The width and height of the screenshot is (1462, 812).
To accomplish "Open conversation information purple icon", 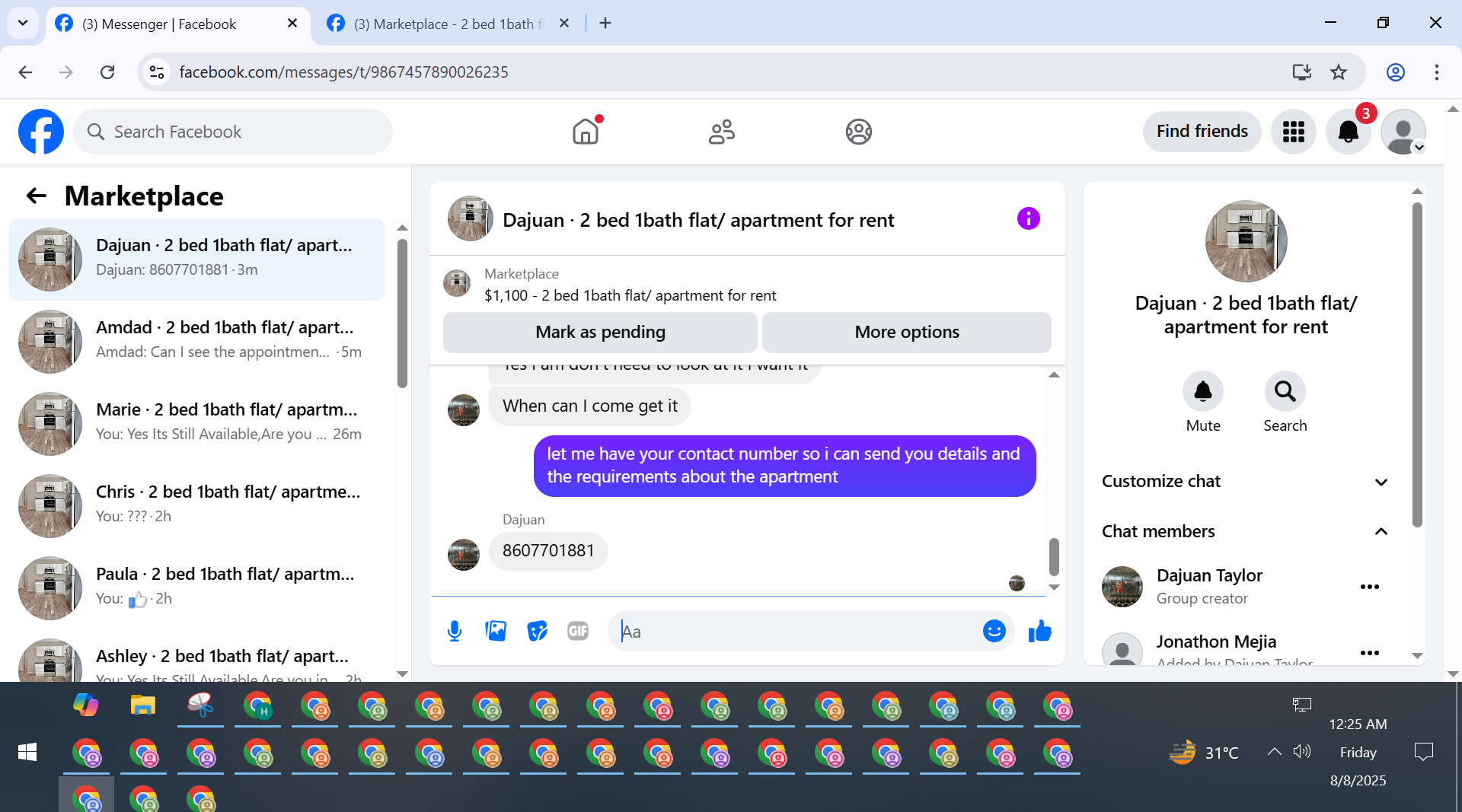I will pos(1028,219).
